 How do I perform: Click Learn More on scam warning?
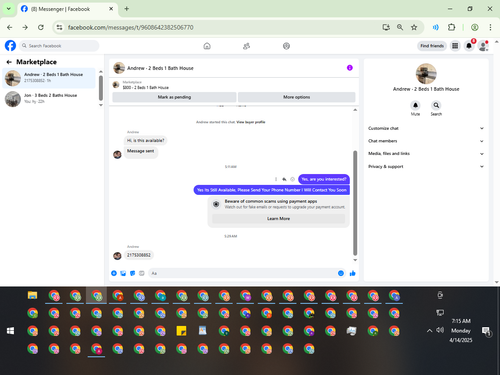pos(278,219)
